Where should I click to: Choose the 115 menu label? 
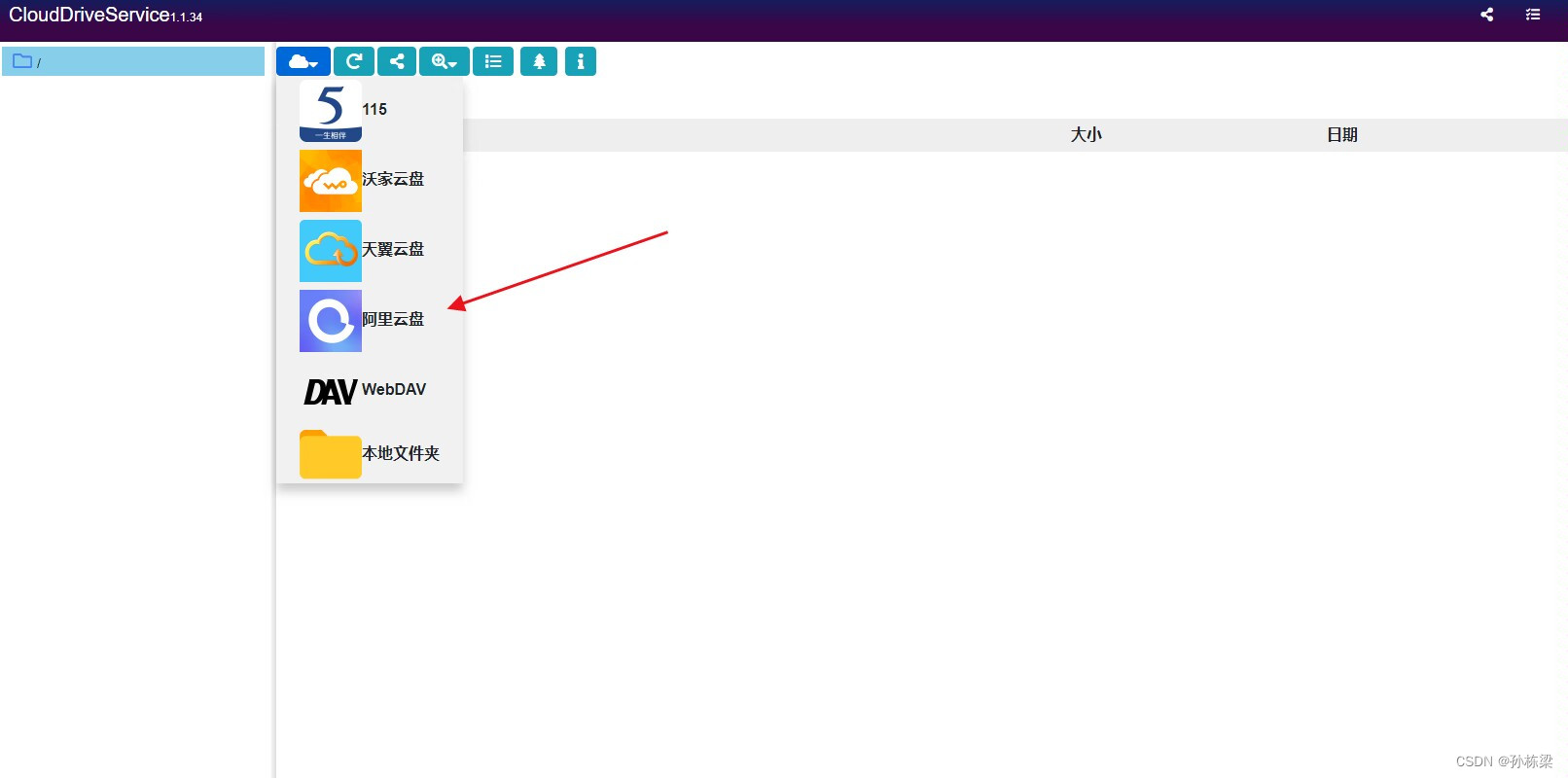(374, 109)
